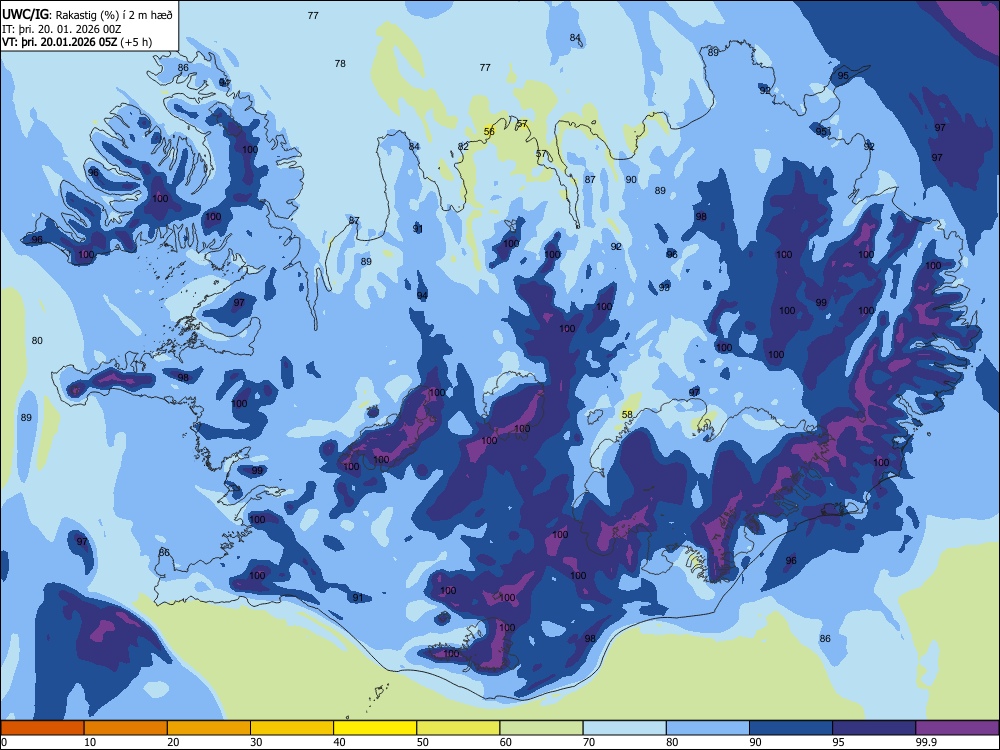
Task: Click the golden 30–40 legend swatch
Action: [292, 728]
